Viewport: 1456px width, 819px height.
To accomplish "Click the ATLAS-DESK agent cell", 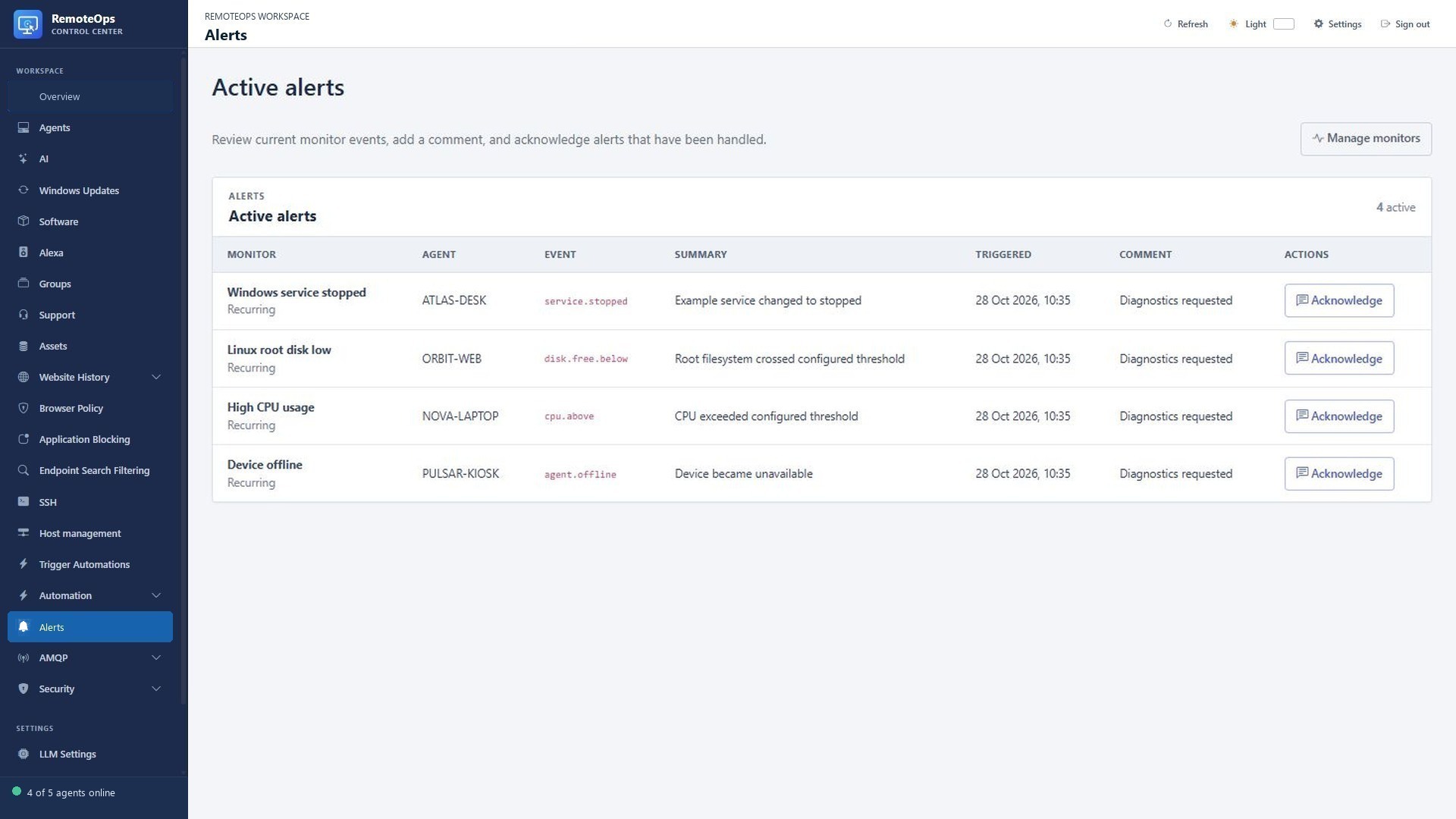I will tap(454, 300).
